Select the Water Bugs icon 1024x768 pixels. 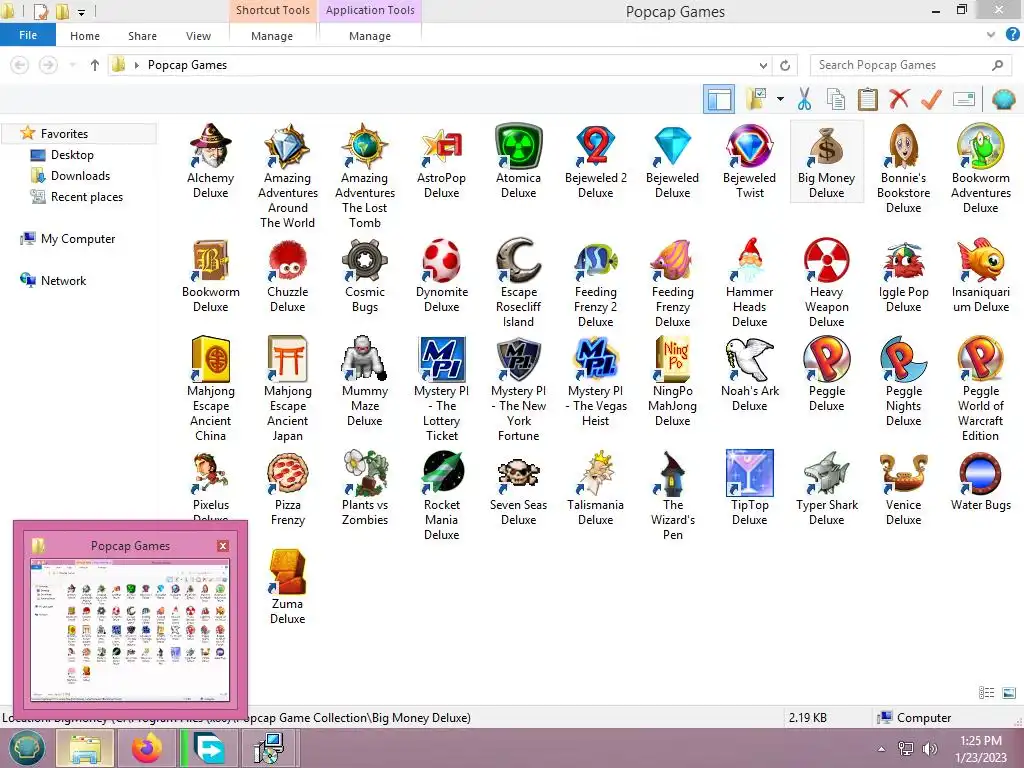(x=981, y=473)
